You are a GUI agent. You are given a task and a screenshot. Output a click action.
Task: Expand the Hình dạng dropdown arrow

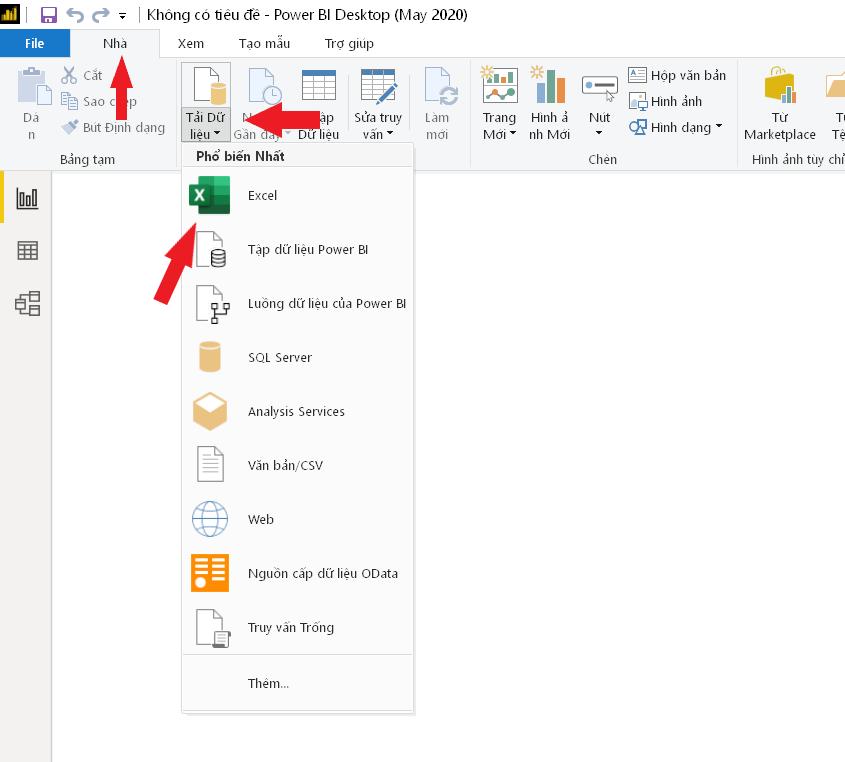[x=719, y=126]
